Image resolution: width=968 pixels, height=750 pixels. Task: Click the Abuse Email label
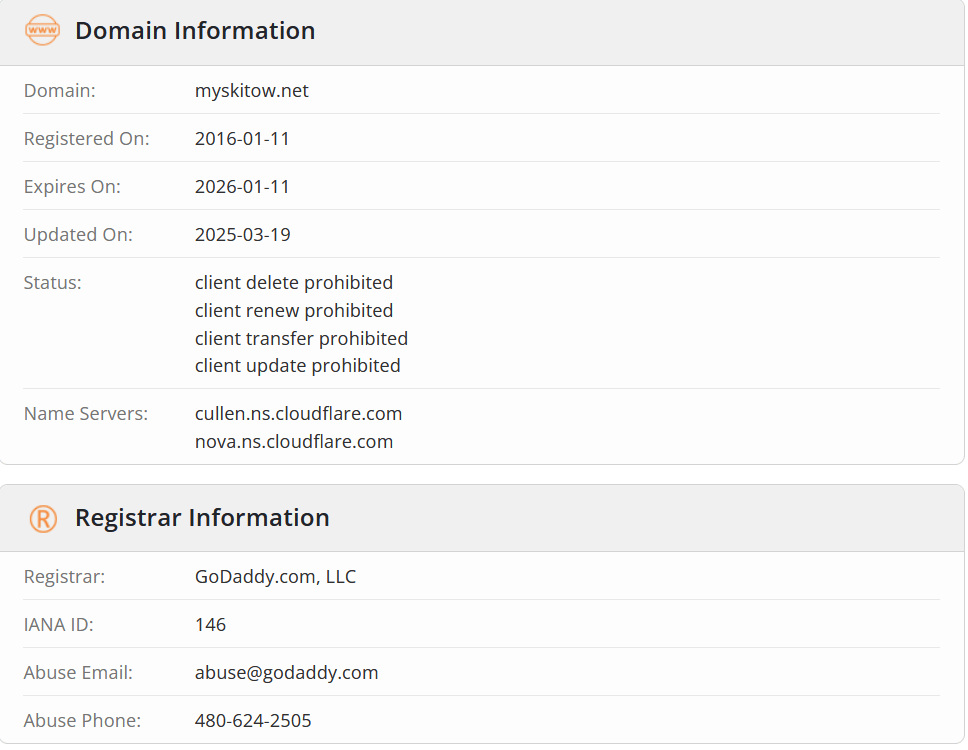(x=78, y=673)
